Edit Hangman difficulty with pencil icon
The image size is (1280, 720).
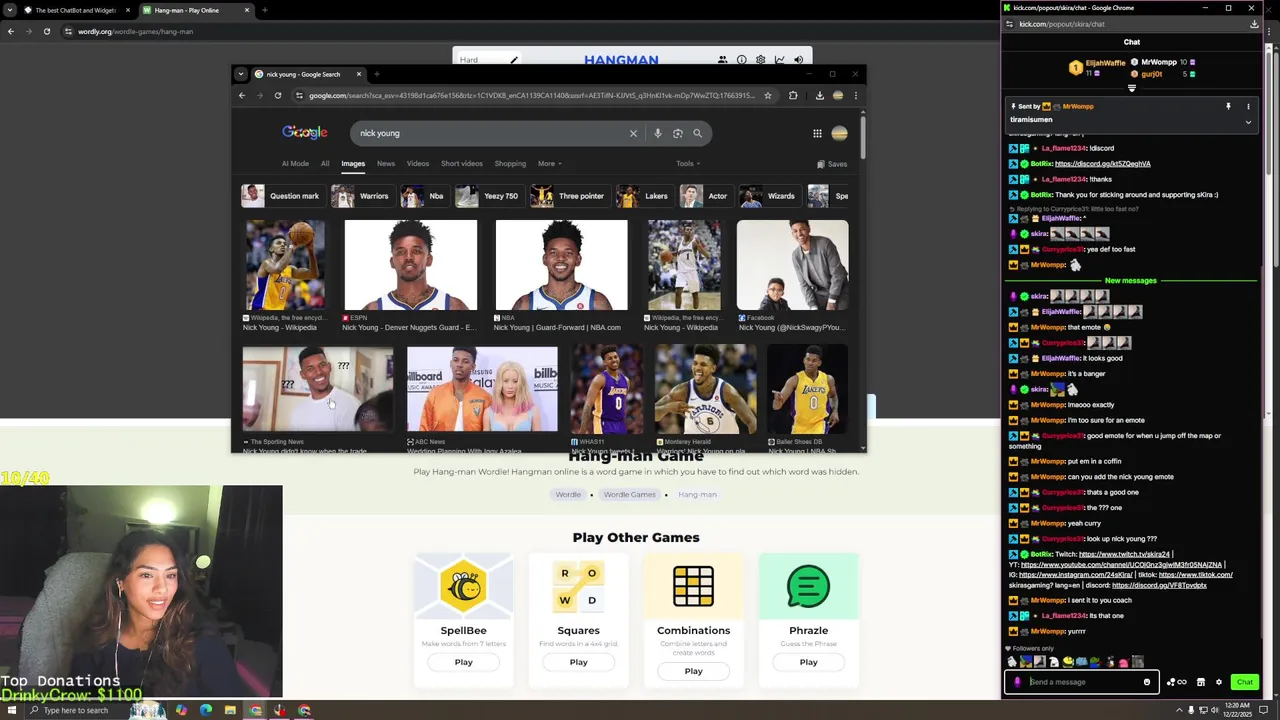(x=514, y=60)
